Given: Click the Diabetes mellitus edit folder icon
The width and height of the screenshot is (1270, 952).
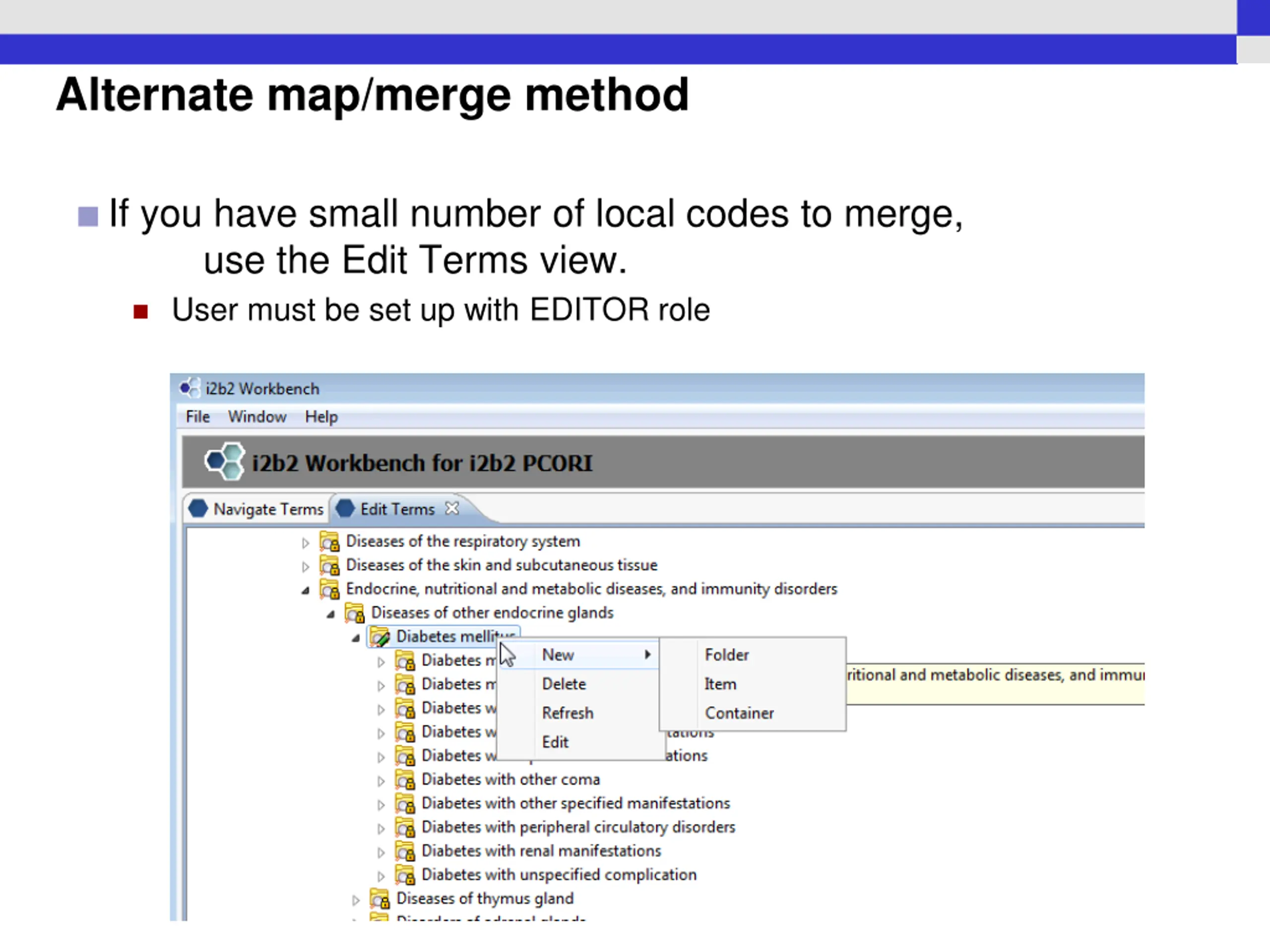Looking at the screenshot, I should [x=380, y=636].
